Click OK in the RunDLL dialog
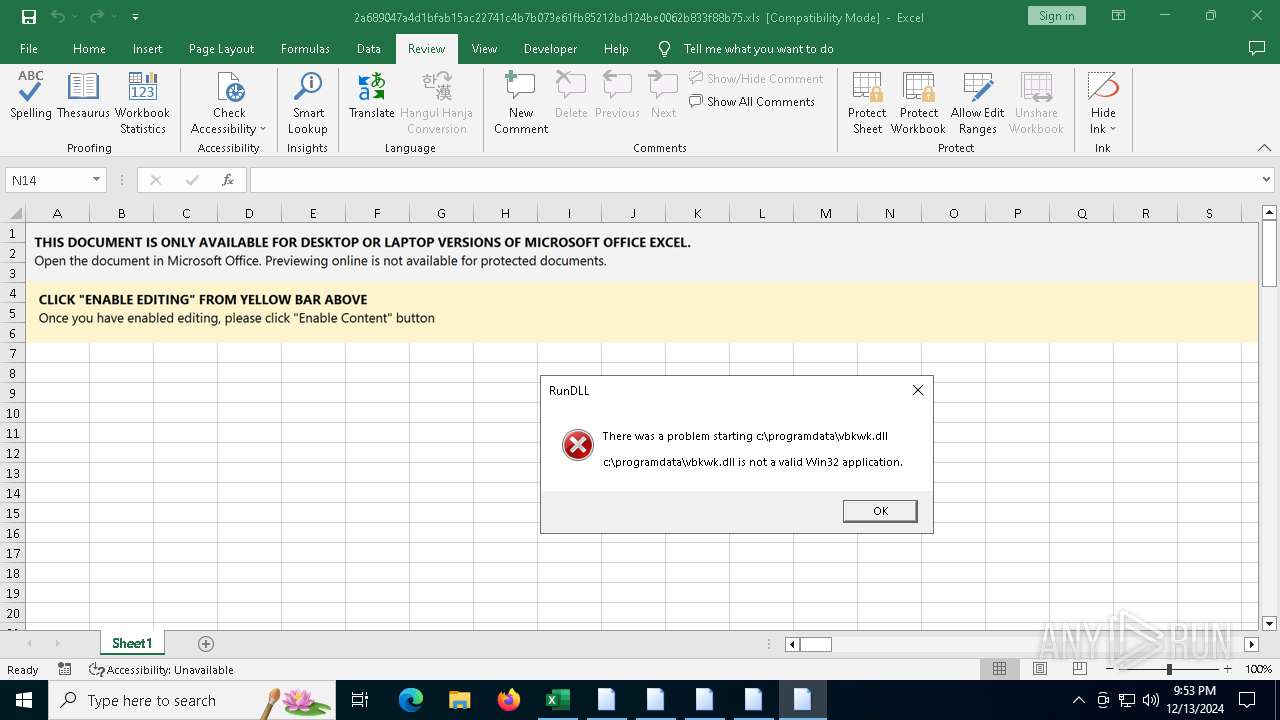Screen dimensions: 1280x720 coord(880,511)
